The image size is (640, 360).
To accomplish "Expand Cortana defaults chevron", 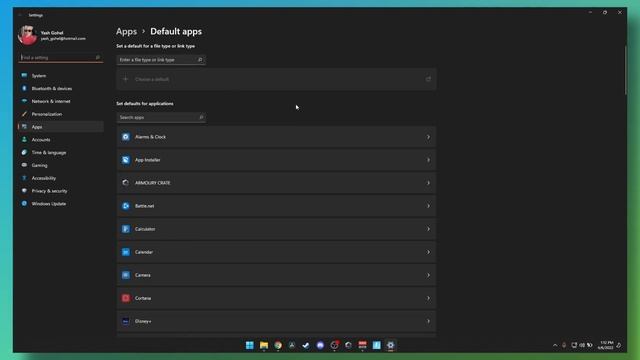I will (x=428, y=298).
